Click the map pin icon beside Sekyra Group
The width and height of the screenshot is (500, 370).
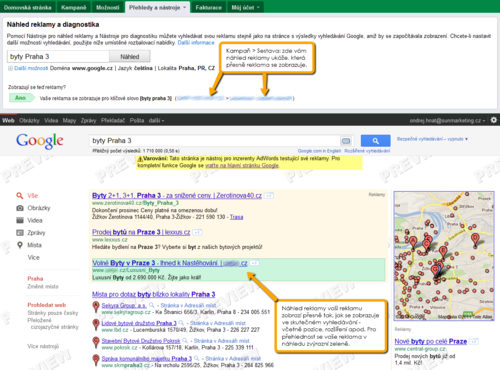(x=96, y=307)
